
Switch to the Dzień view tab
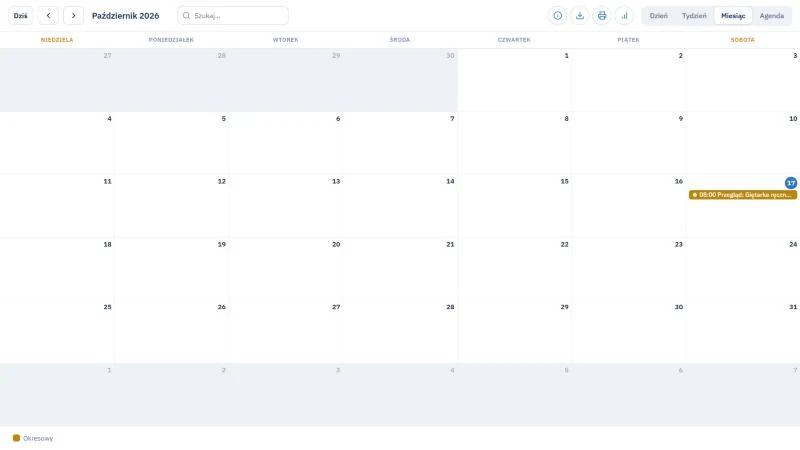659,16
